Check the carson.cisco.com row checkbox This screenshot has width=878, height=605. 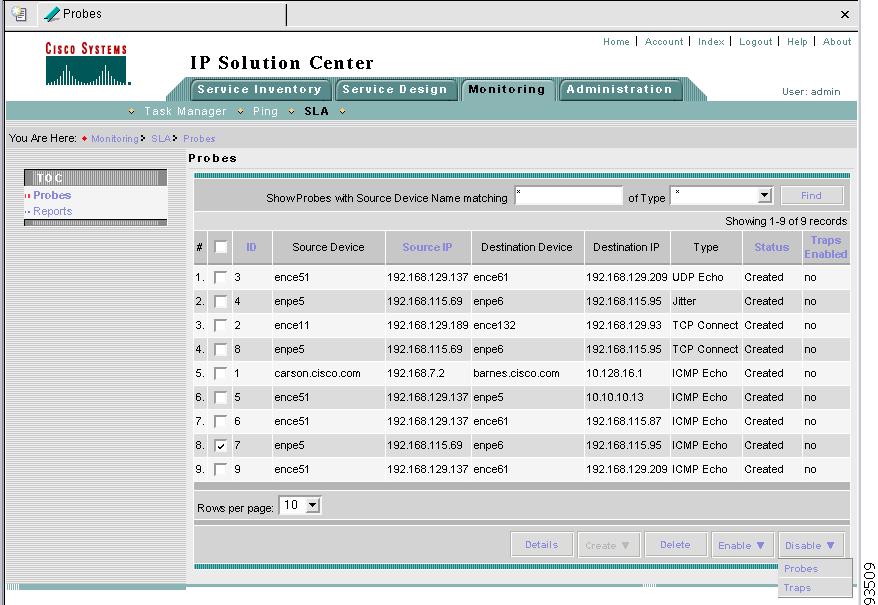[221, 374]
